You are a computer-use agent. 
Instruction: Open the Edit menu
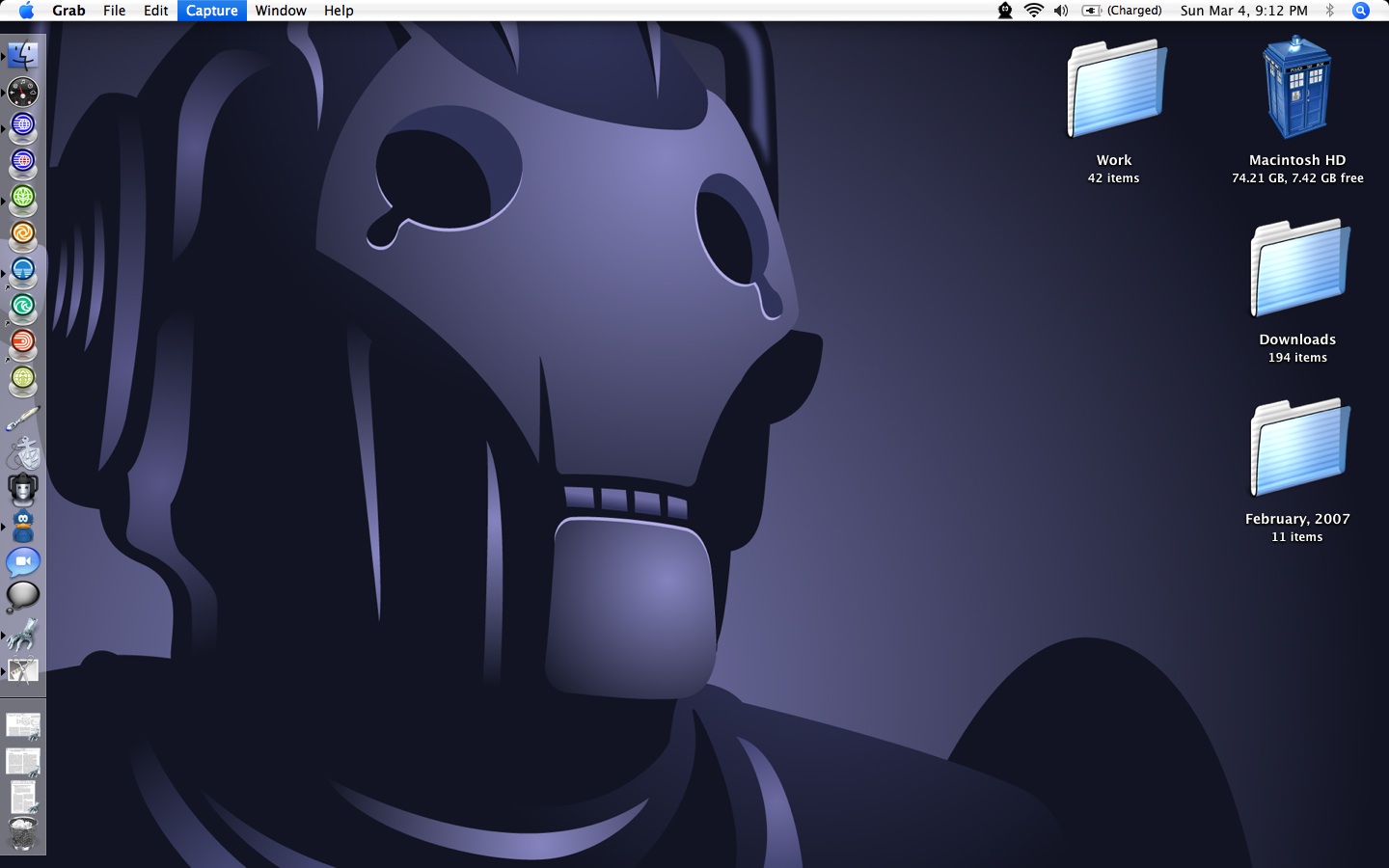155,11
